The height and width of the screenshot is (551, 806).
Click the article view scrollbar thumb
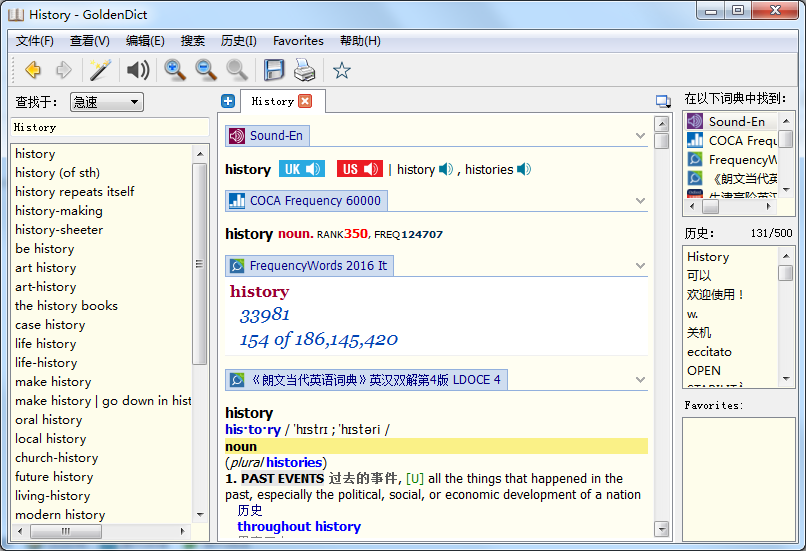[662, 141]
